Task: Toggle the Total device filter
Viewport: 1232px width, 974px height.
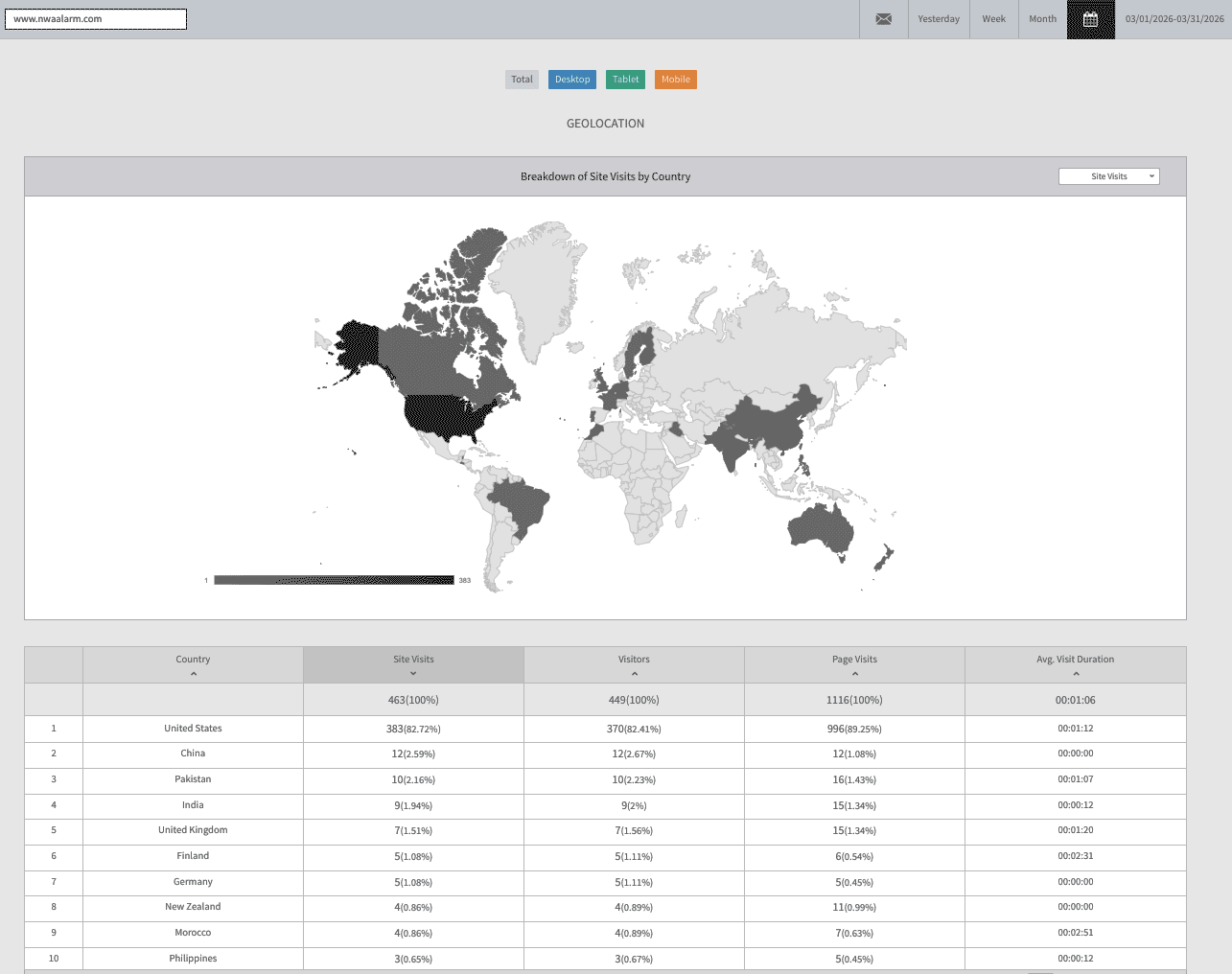Action: point(522,80)
